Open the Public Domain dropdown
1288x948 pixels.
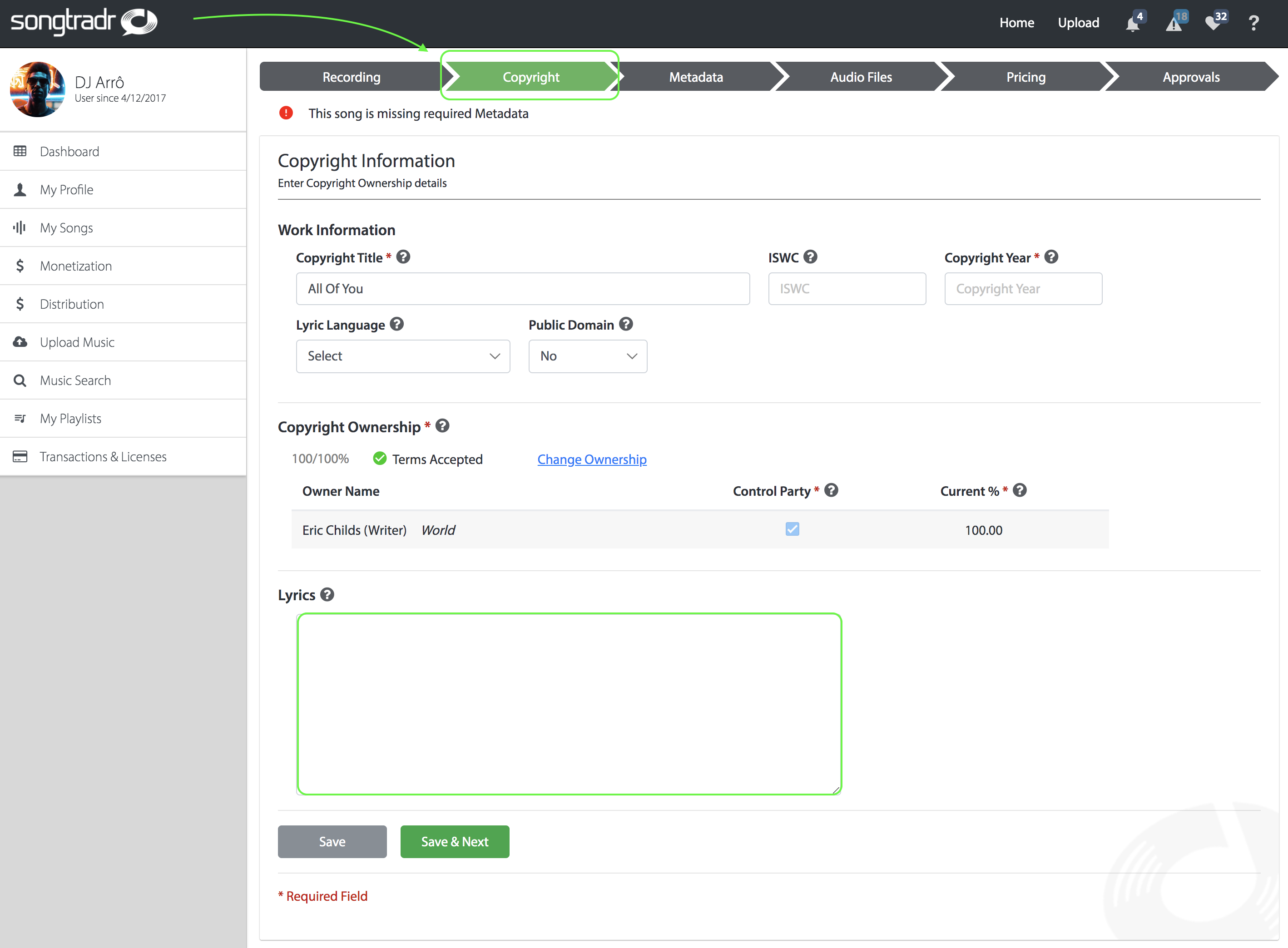click(587, 356)
